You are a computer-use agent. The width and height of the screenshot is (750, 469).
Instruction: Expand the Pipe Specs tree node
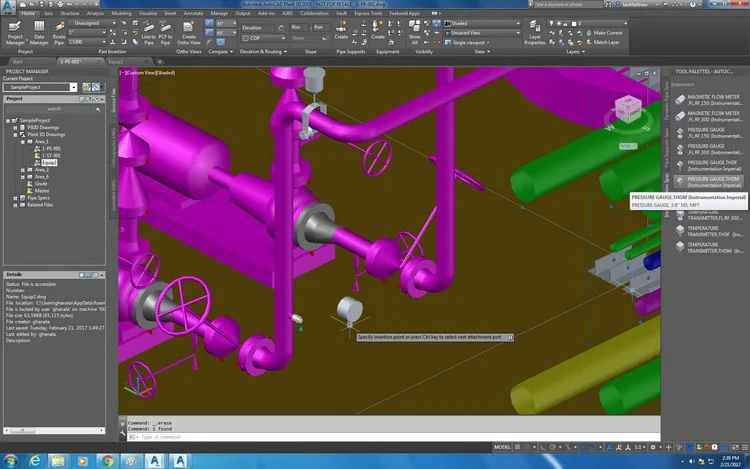click(x=15, y=197)
